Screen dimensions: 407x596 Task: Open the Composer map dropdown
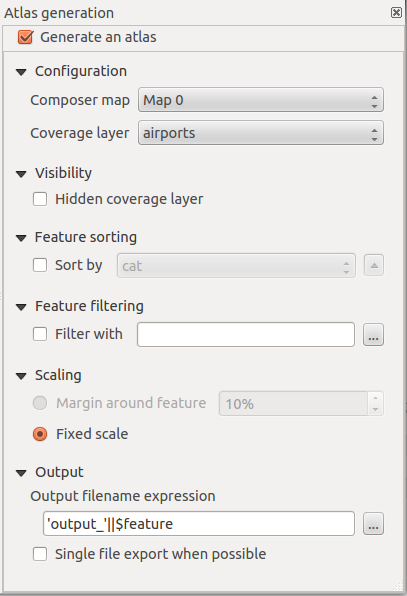[x=261, y=100]
